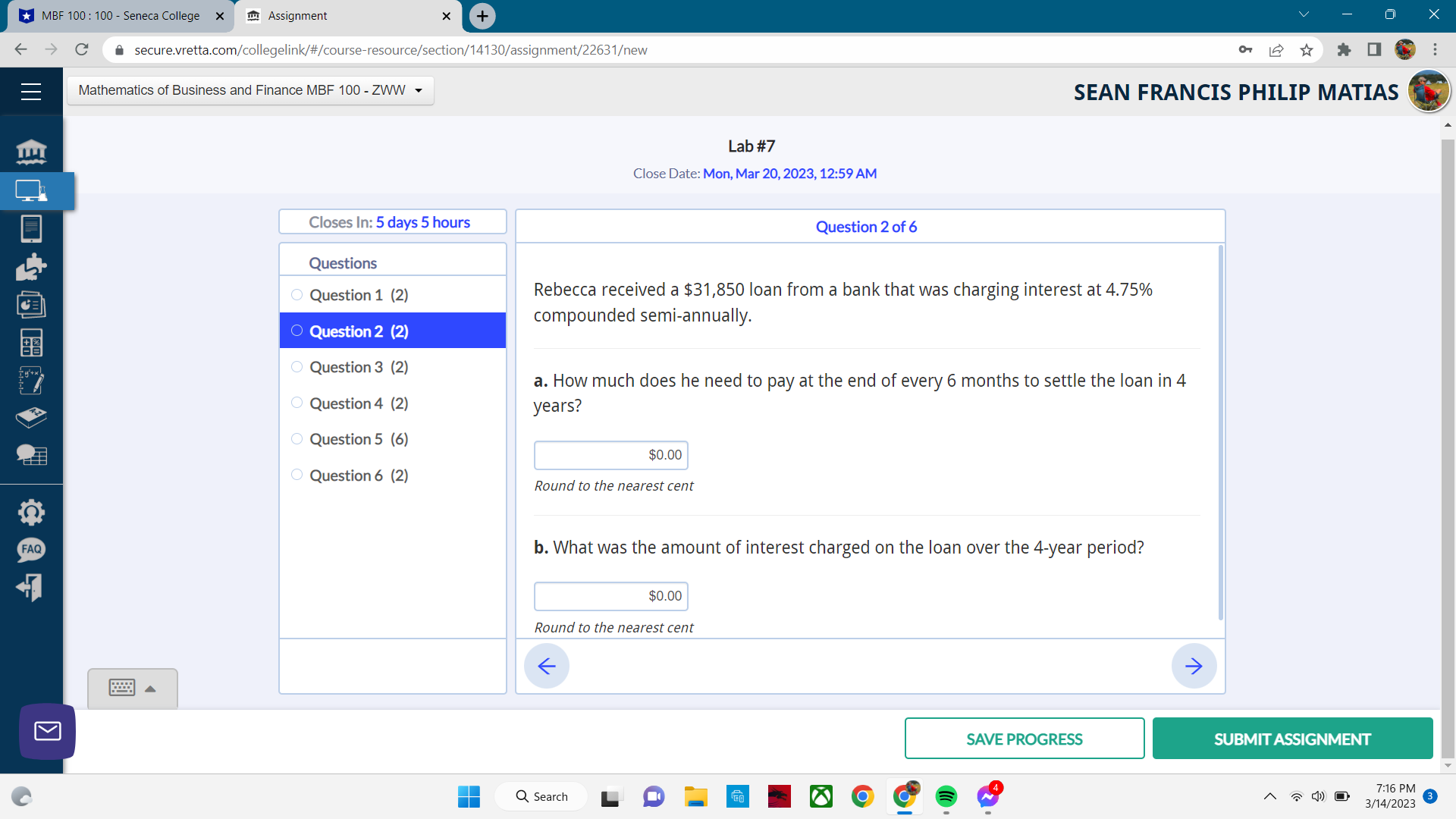
Task: Open the hamburger navigation menu
Action: pos(31,92)
